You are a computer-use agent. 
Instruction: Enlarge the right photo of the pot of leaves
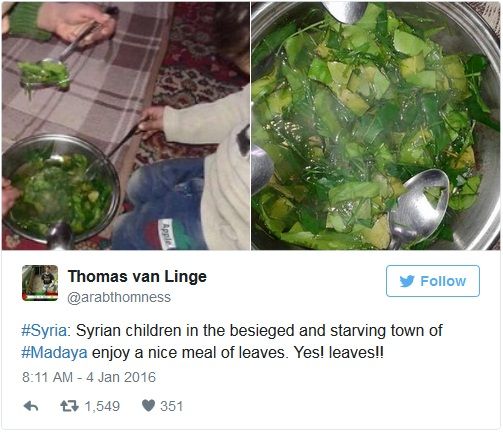click(376, 126)
